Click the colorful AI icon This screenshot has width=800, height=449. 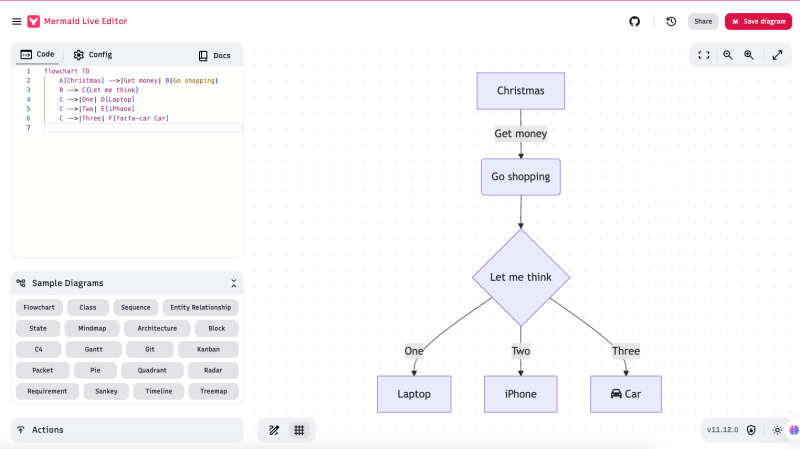pos(794,430)
